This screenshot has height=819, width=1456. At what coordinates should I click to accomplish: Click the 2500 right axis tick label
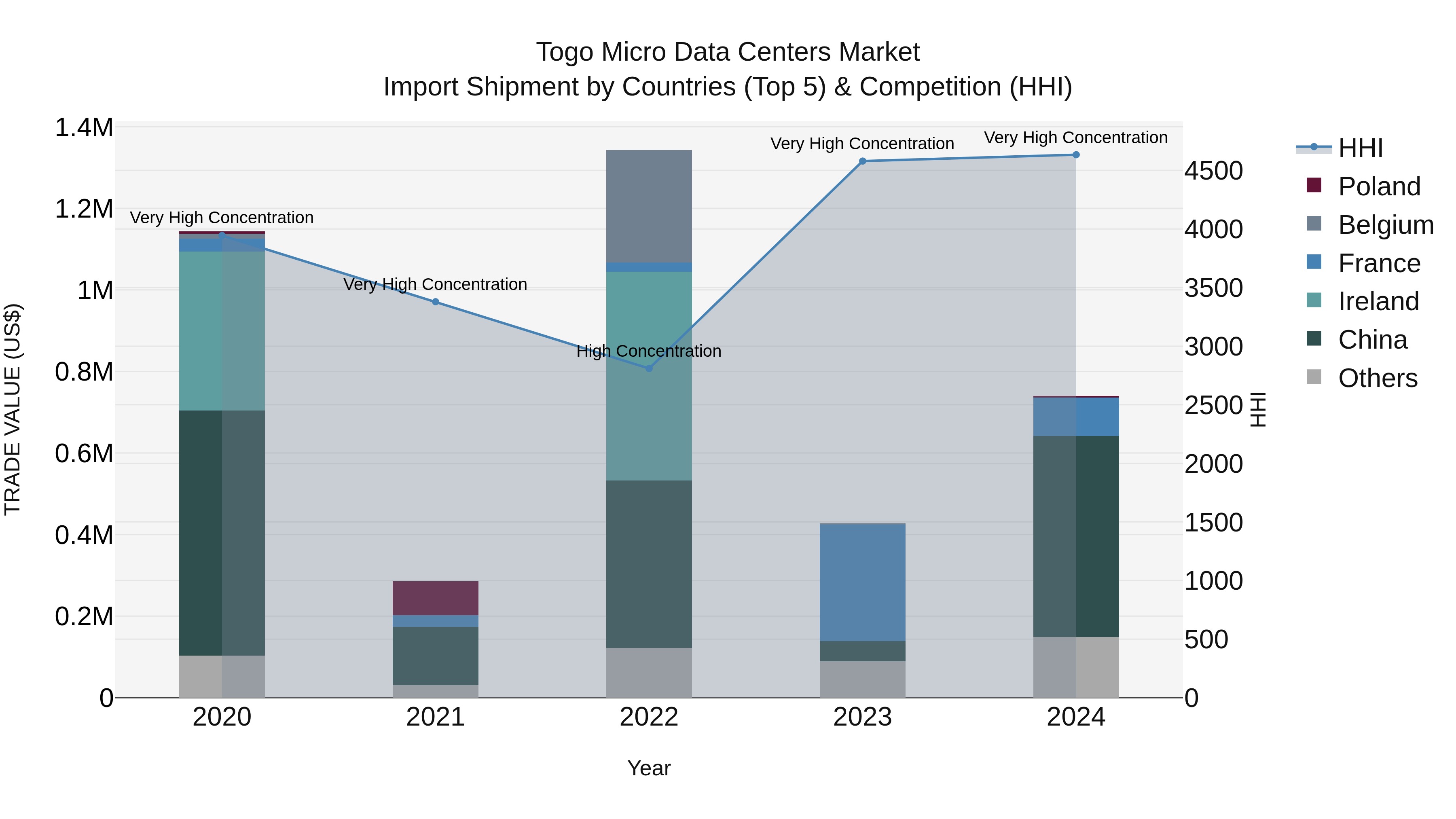pos(1214,405)
